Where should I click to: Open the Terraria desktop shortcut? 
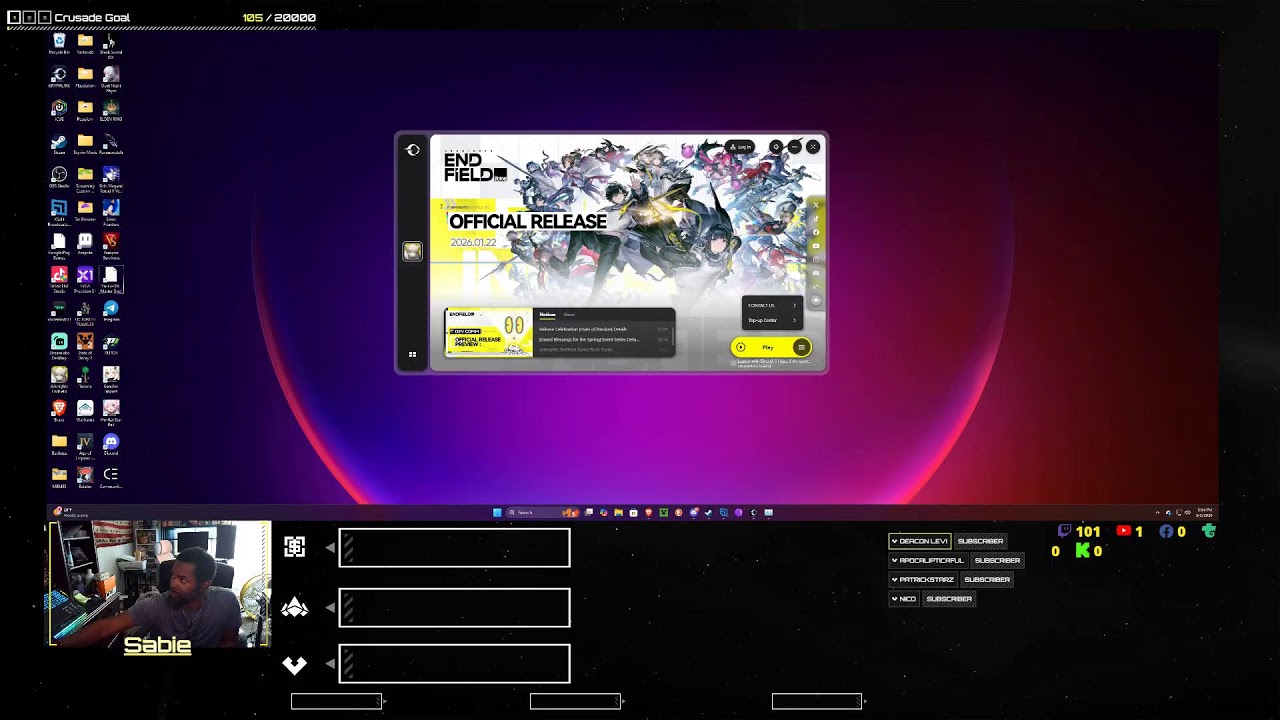pyautogui.click(x=85, y=379)
